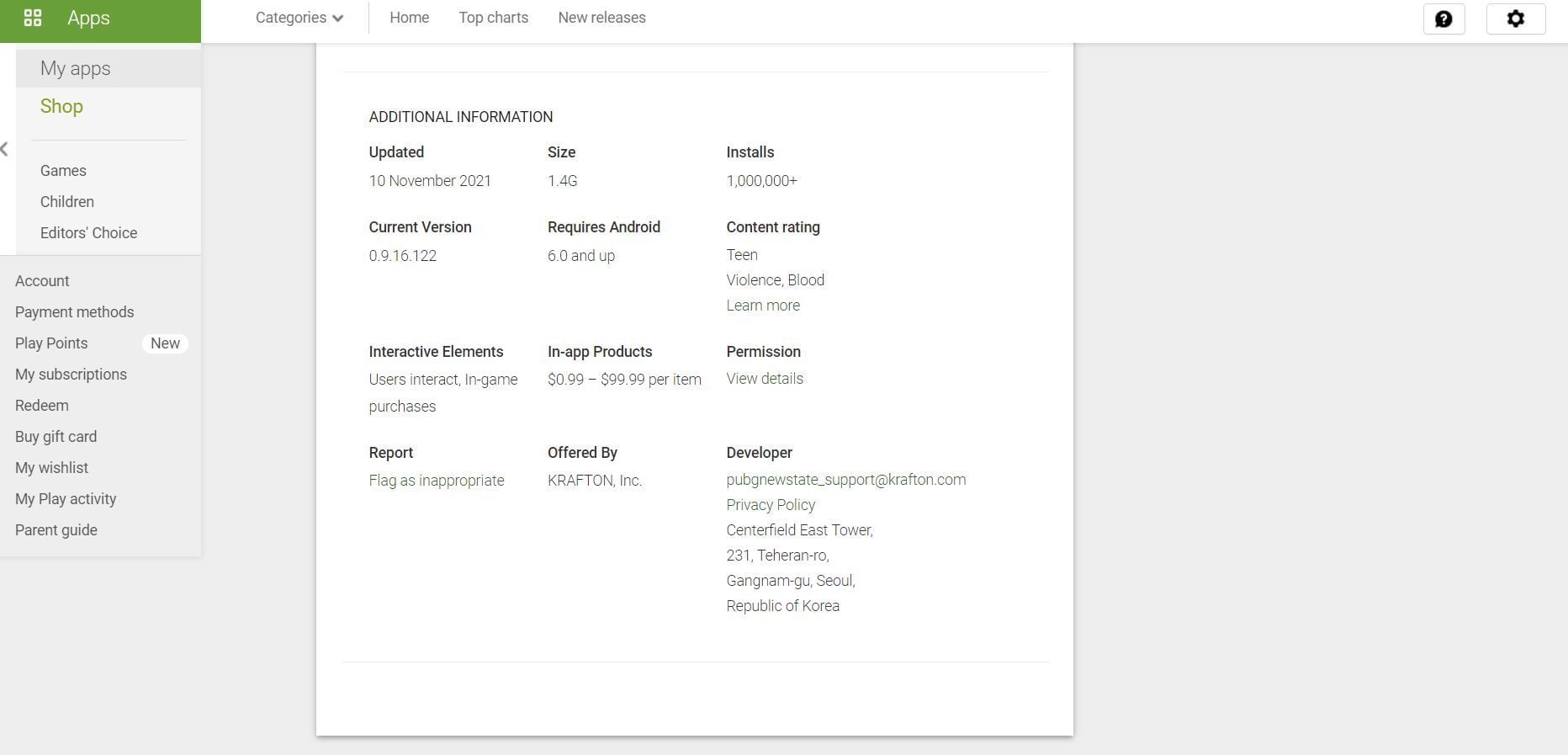Open Top charts

pos(493,18)
